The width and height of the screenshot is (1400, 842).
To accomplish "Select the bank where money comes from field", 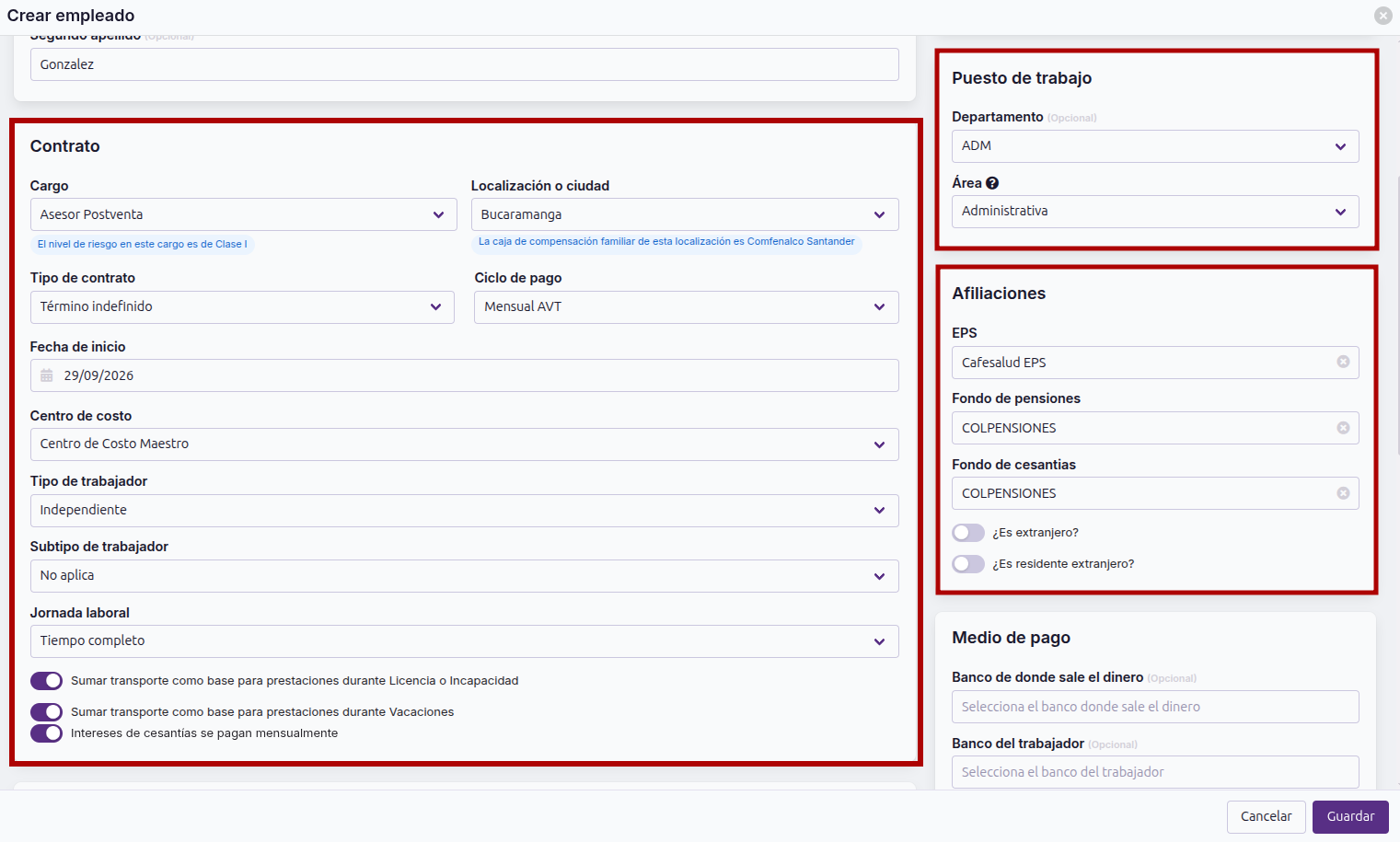I will tap(1155, 707).
